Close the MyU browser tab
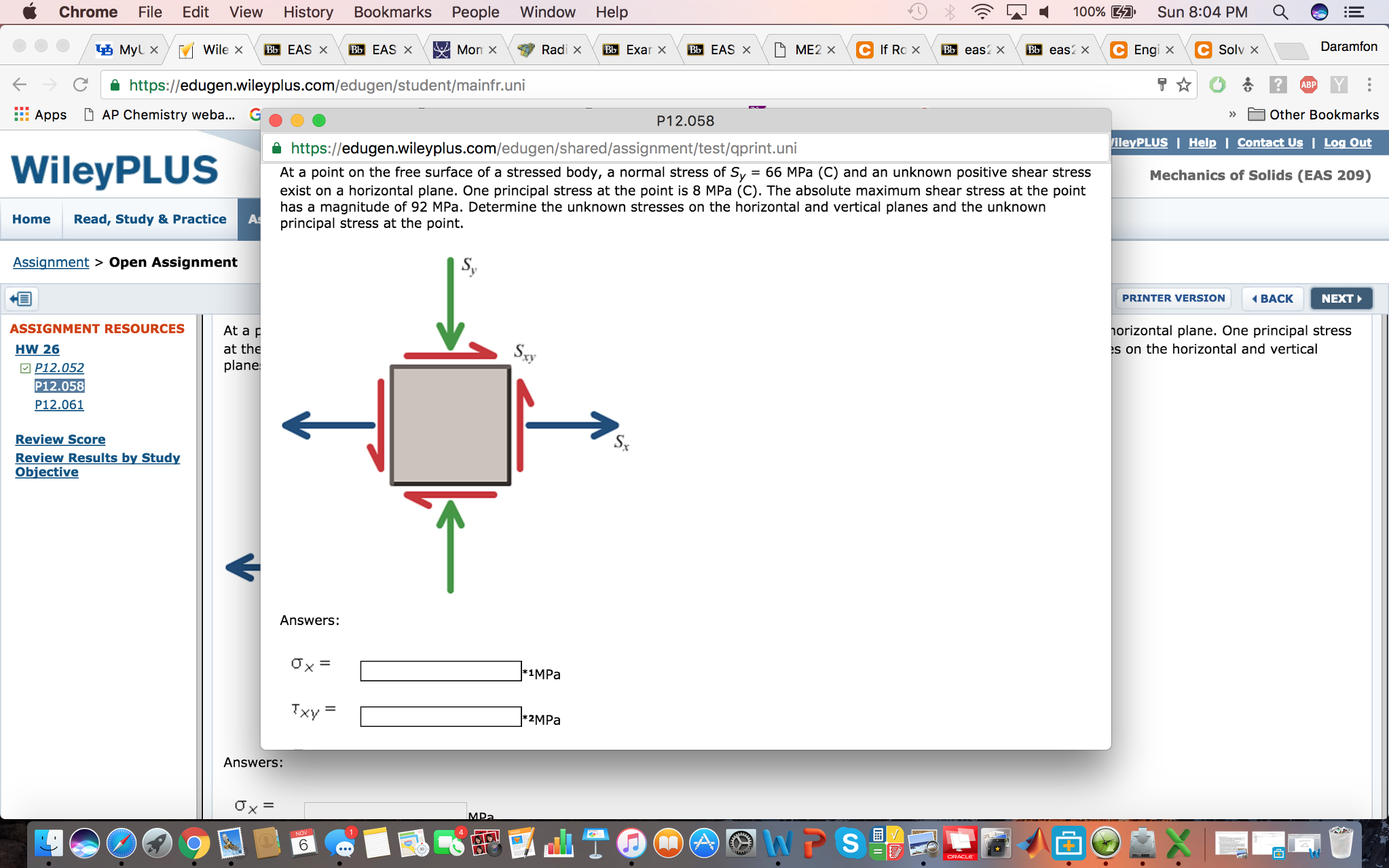The width and height of the screenshot is (1389, 868). [154, 50]
